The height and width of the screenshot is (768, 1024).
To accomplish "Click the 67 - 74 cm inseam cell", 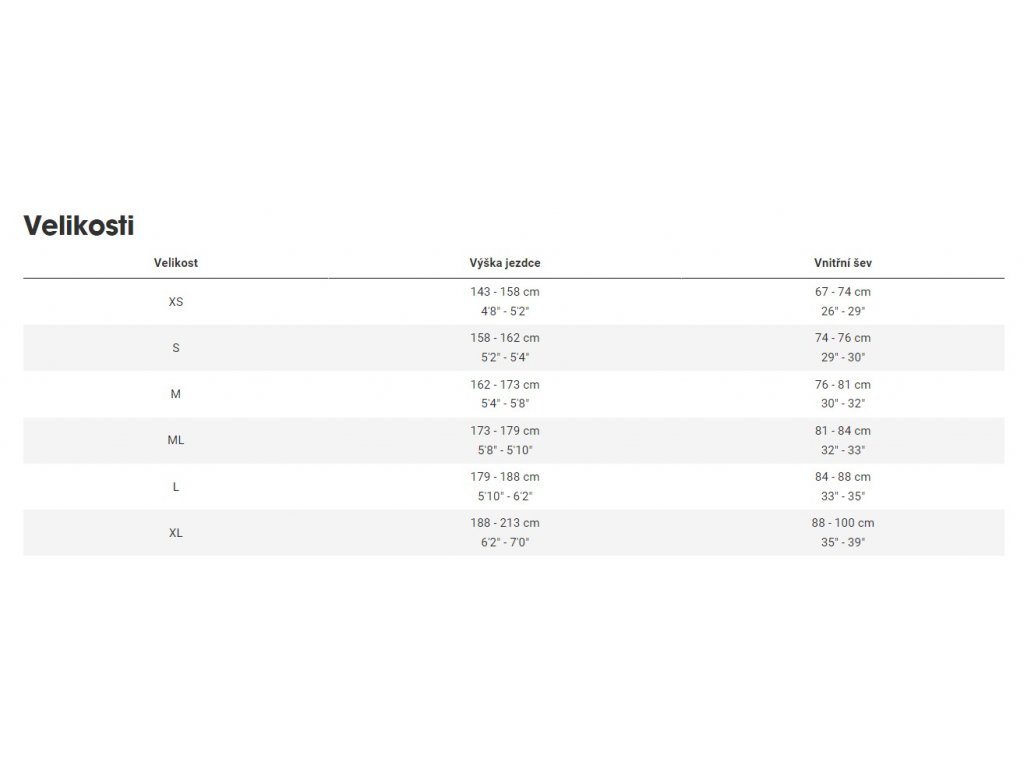I will click(842, 302).
